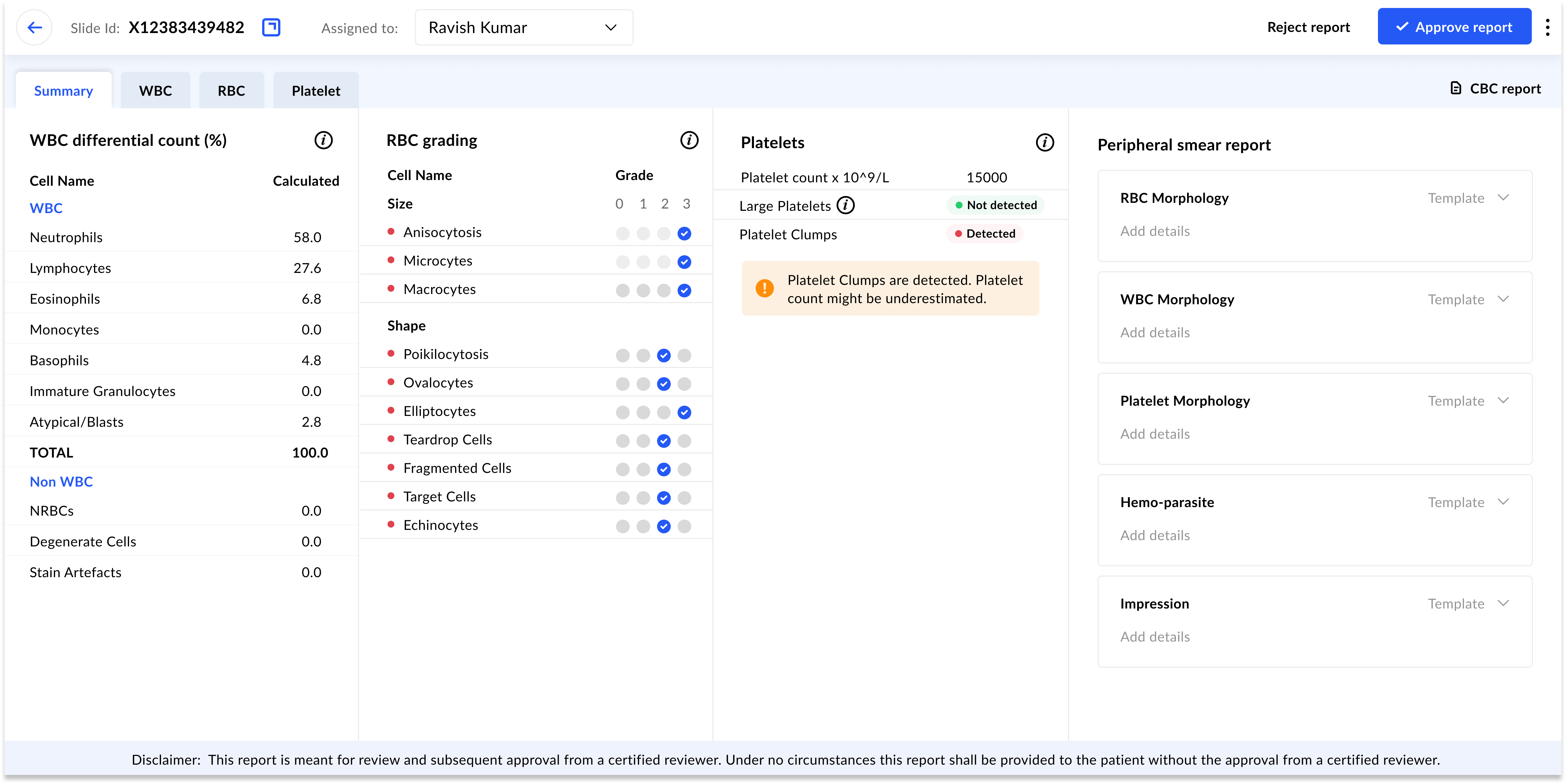Set Poikilocytosis grade to 3

[684, 356]
